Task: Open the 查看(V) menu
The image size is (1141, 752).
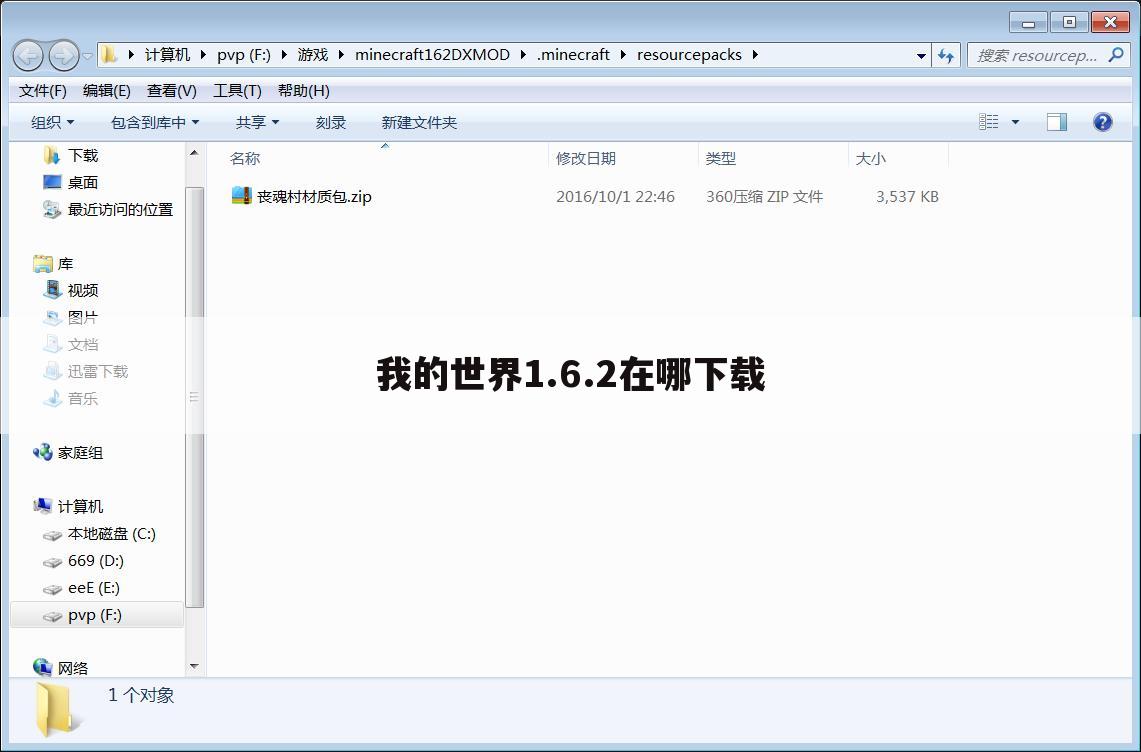Action: coord(172,91)
